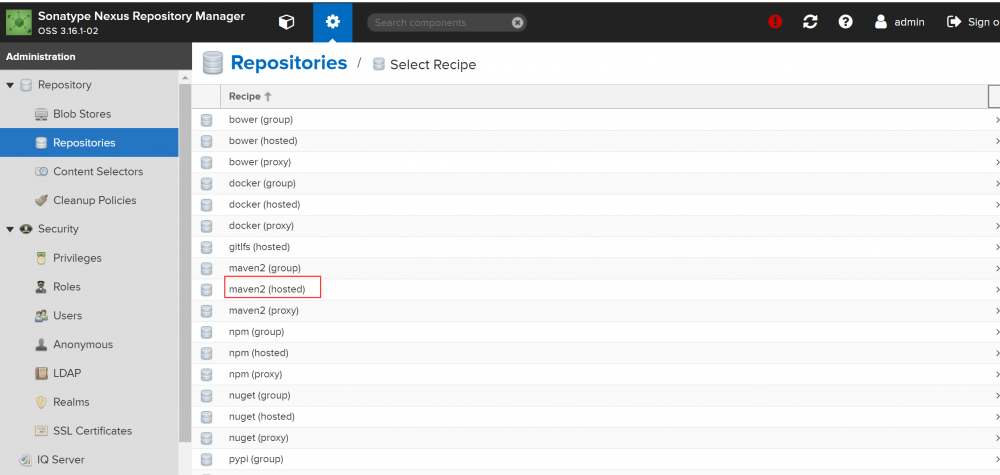Click the sidebar vertical scrollbar
Screen dimensions: 1000x475
pyautogui.click(x=185, y=261)
